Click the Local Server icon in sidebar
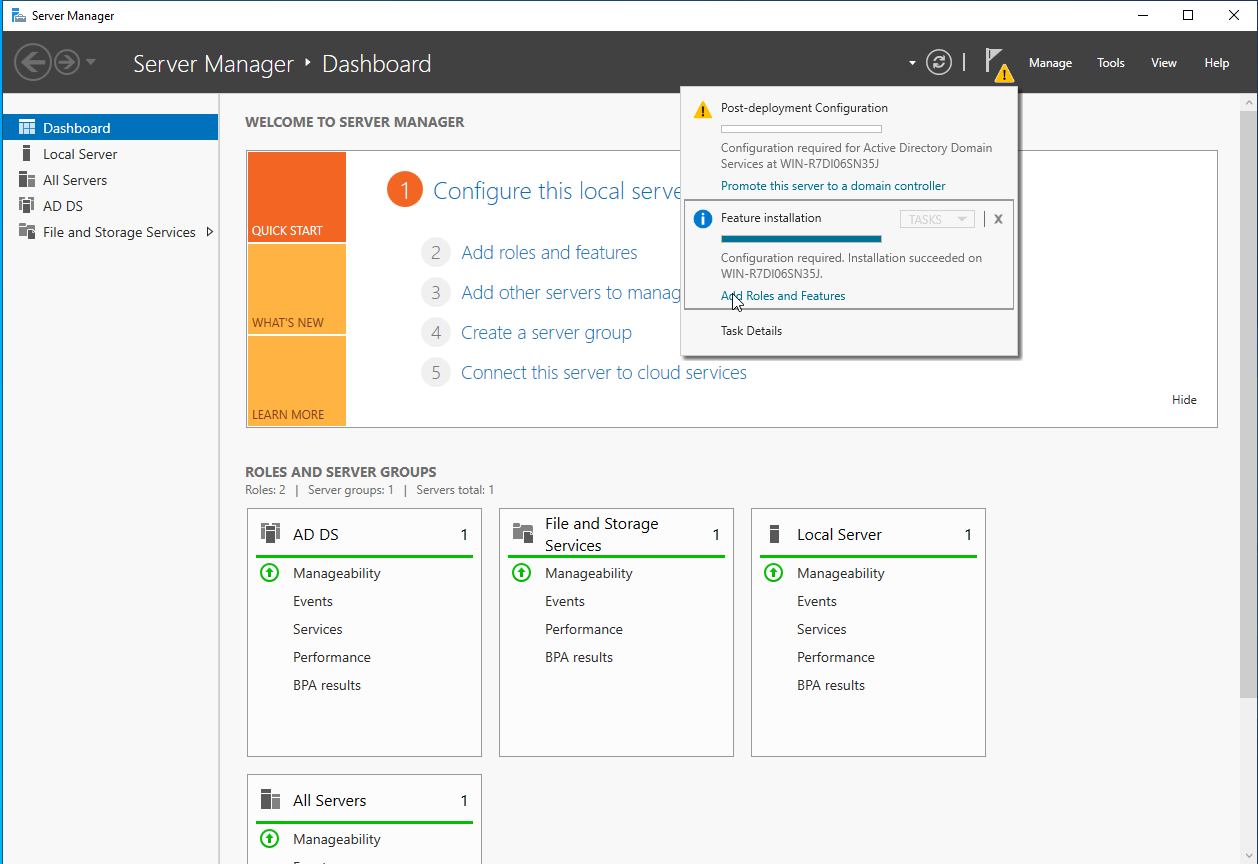Viewport: 1258px width, 864px height. [26, 154]
